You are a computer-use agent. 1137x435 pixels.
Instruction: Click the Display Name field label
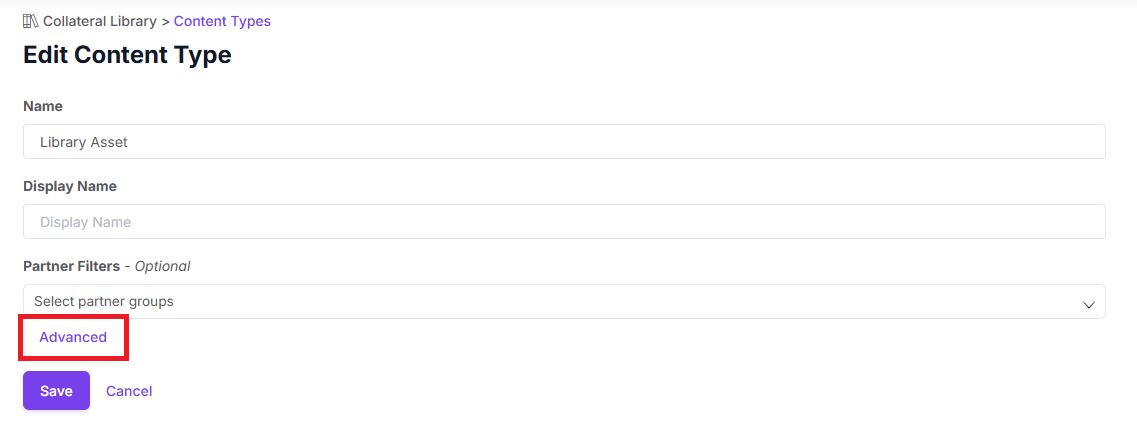pos(70,186)
